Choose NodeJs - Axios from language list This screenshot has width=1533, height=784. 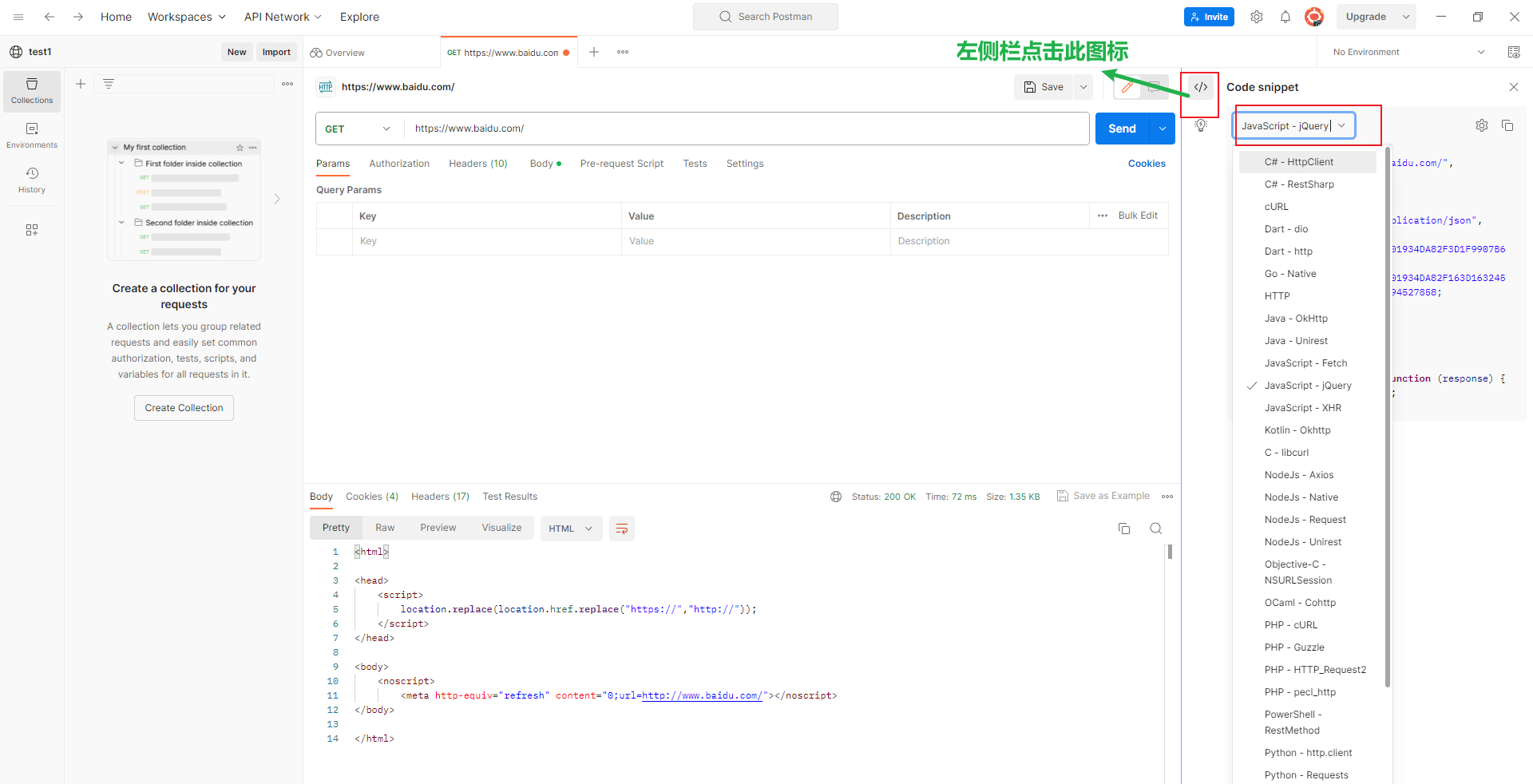coord(1308,475)
